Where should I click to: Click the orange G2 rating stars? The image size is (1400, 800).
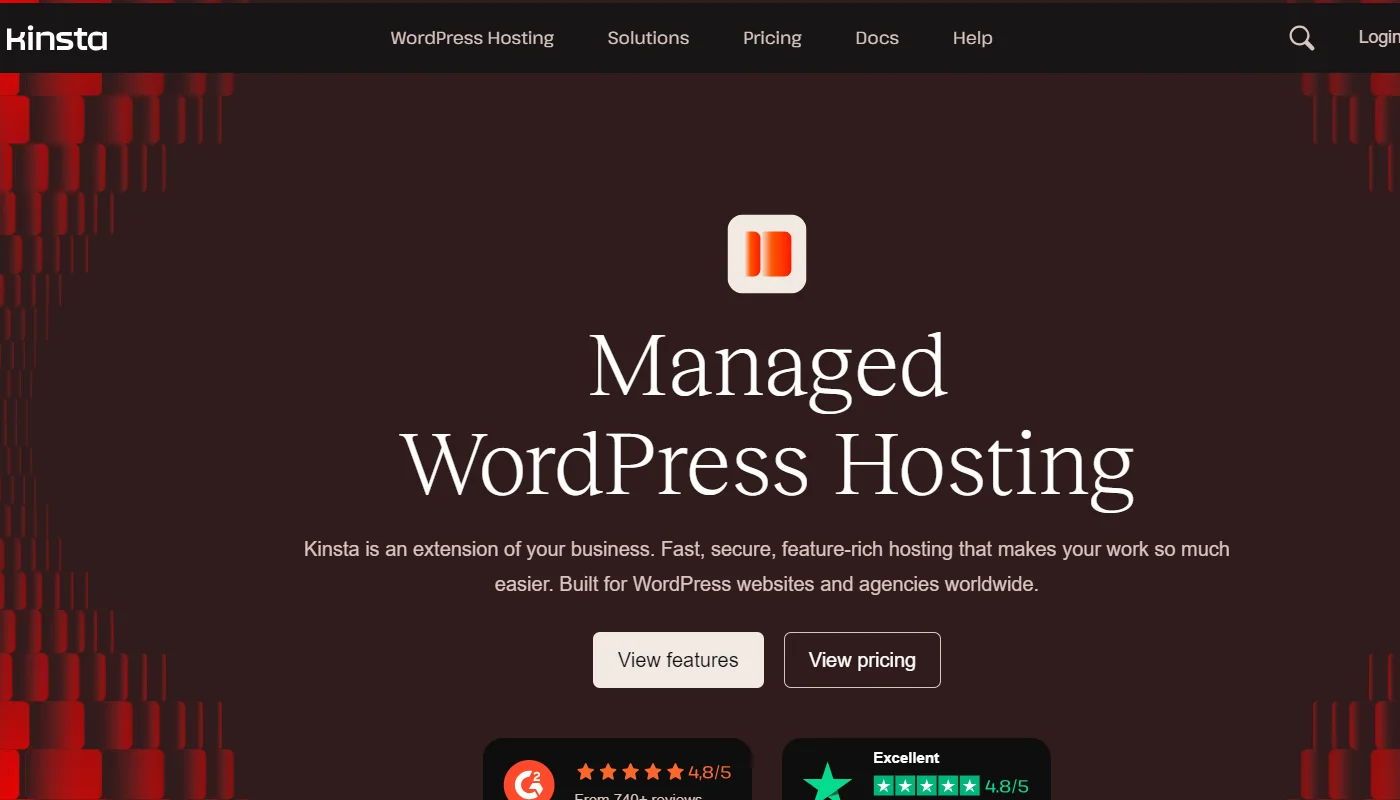[x=630, y=772]
